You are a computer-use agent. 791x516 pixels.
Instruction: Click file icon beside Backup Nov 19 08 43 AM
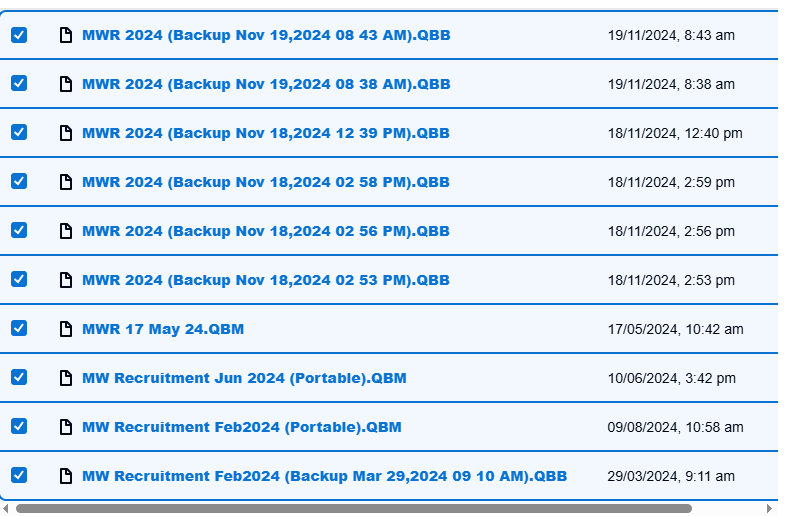66,35
